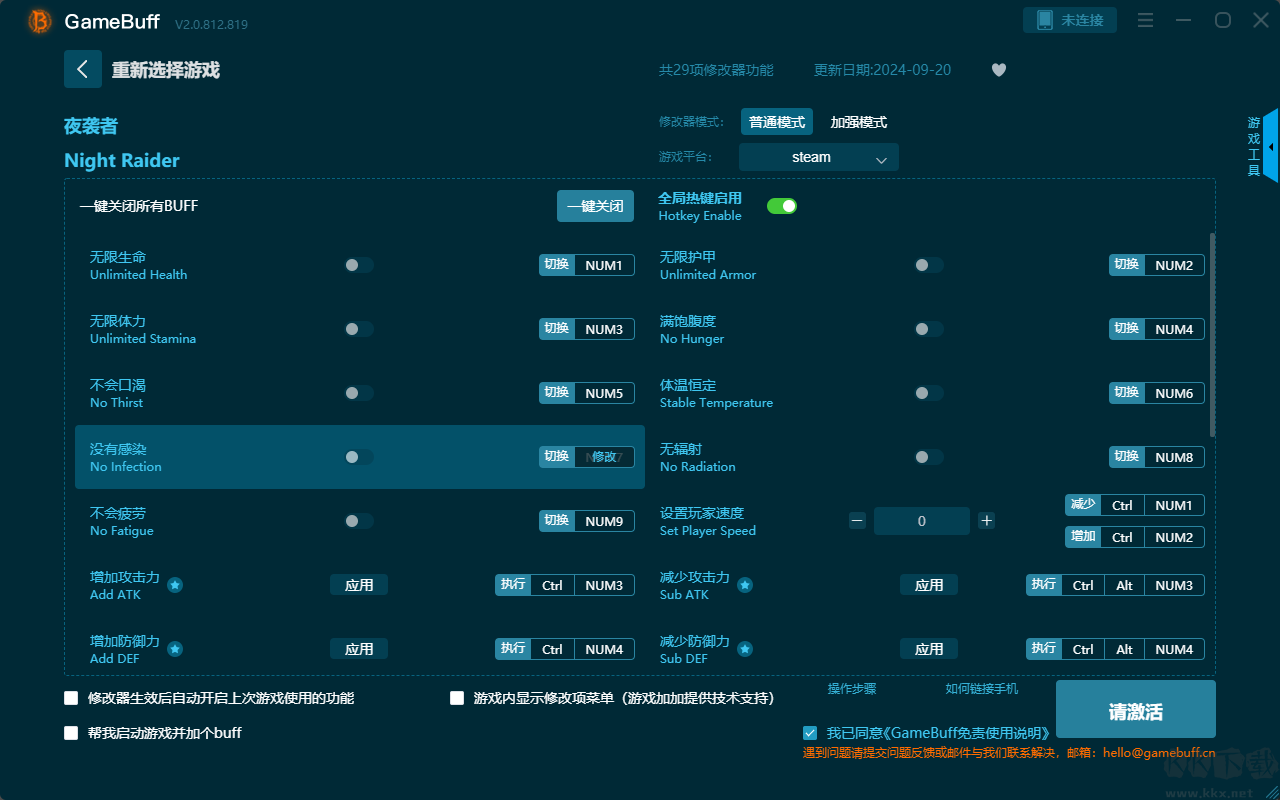The height and width of the screenshot is (800, 1280).
Task: Click NUM4 hotkey box for 满饱腹度
Action: pos(1174,329)
